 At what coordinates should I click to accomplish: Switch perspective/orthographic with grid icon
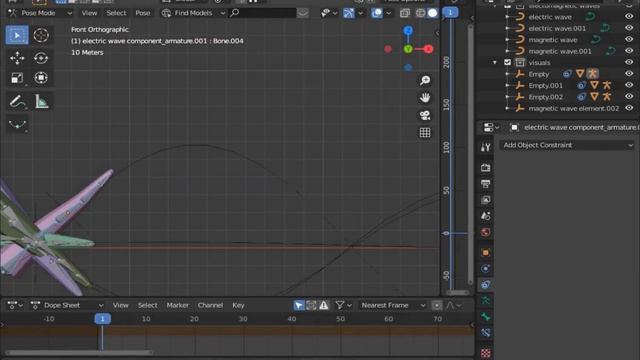[x=425, y=133]
